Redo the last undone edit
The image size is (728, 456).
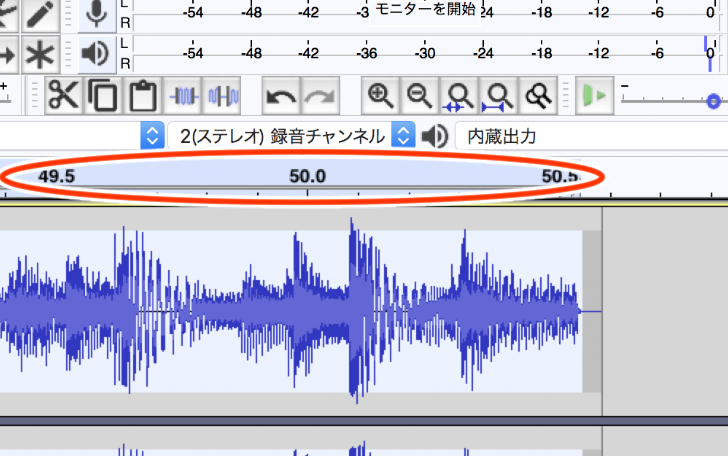[320, 96]
